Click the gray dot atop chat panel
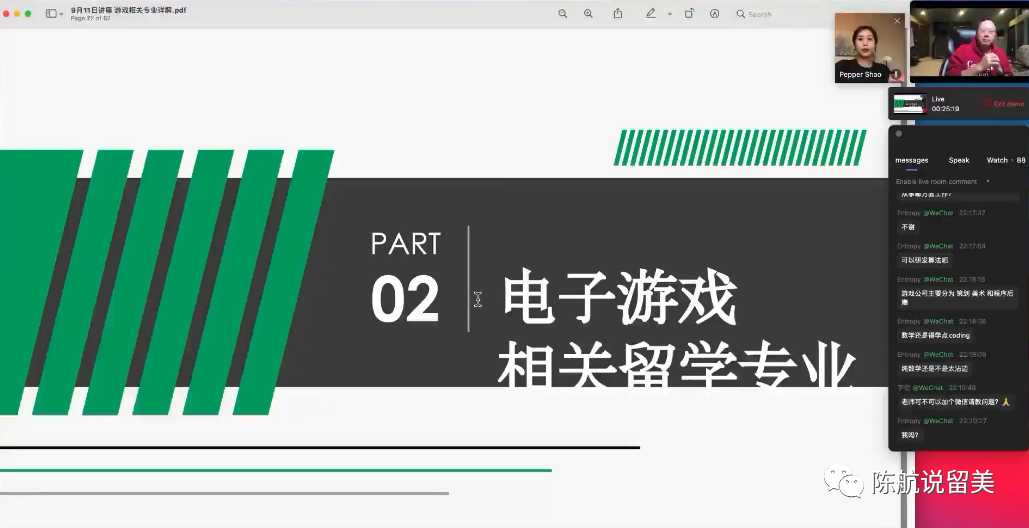Image resolution: width=1029 pixels, height=528 pixels. point(899,133)
